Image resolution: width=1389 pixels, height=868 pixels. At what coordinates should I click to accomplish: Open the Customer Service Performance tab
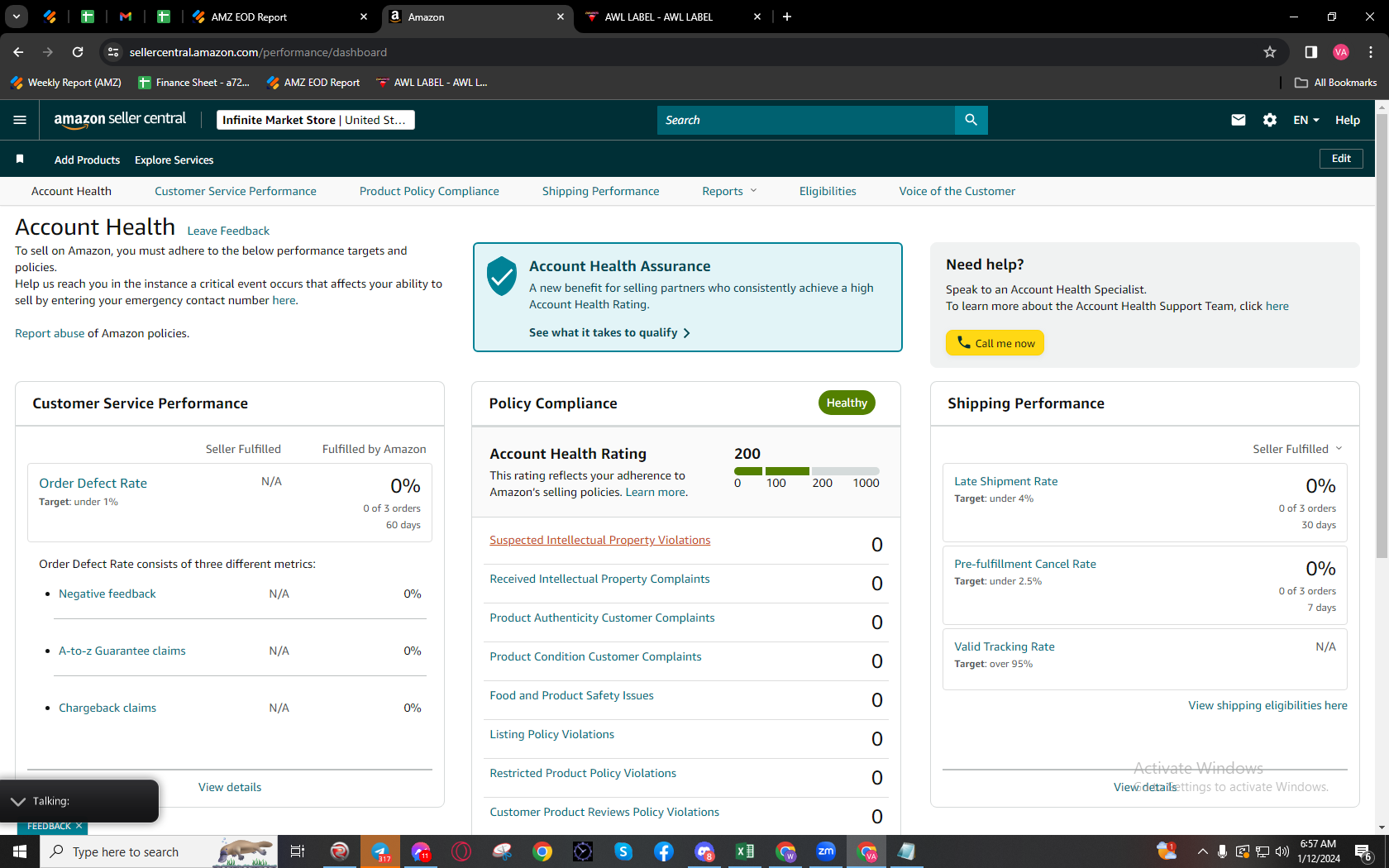(x=235, y=191)
